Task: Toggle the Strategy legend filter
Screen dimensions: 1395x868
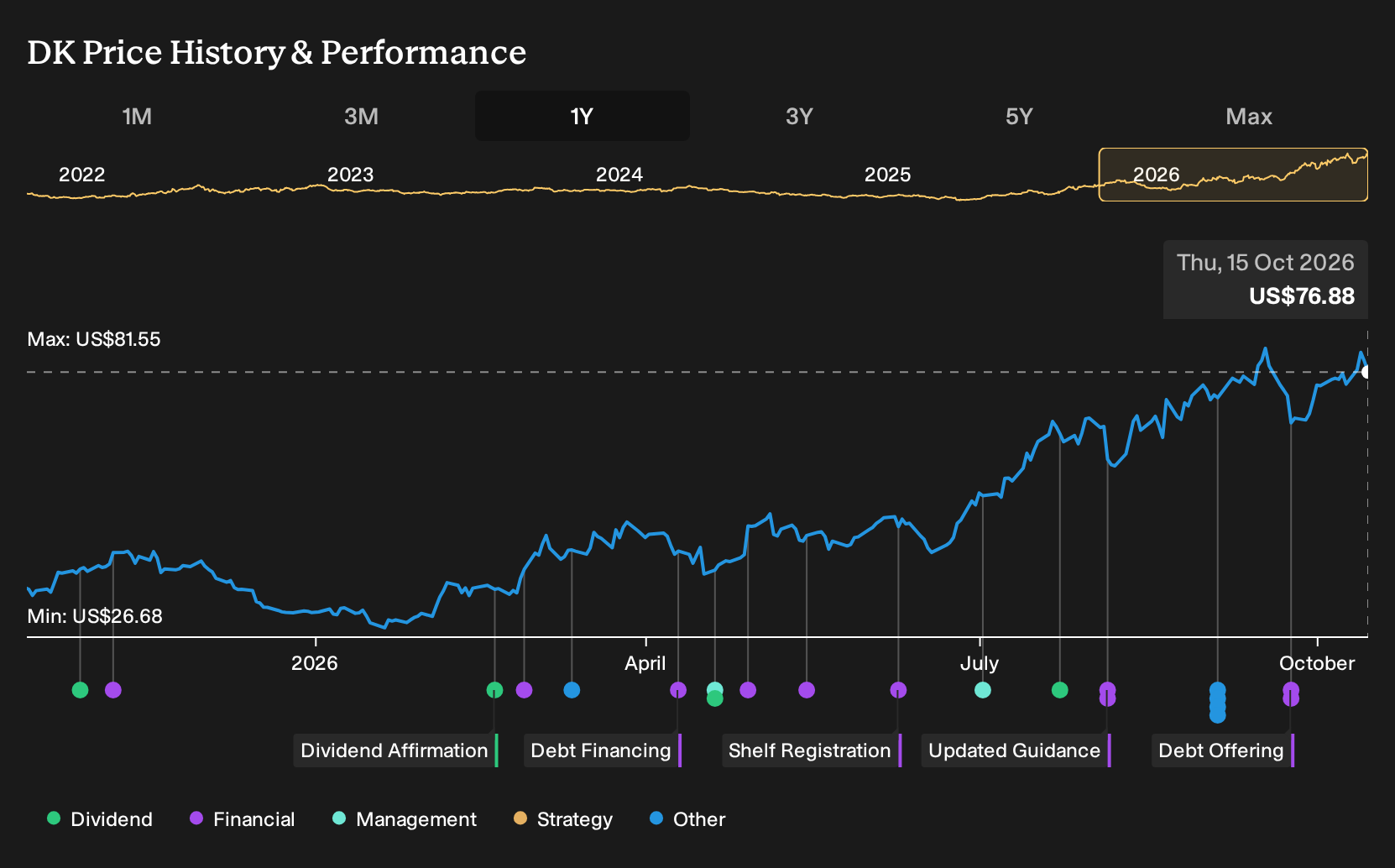Action: (x=563, y=819)
